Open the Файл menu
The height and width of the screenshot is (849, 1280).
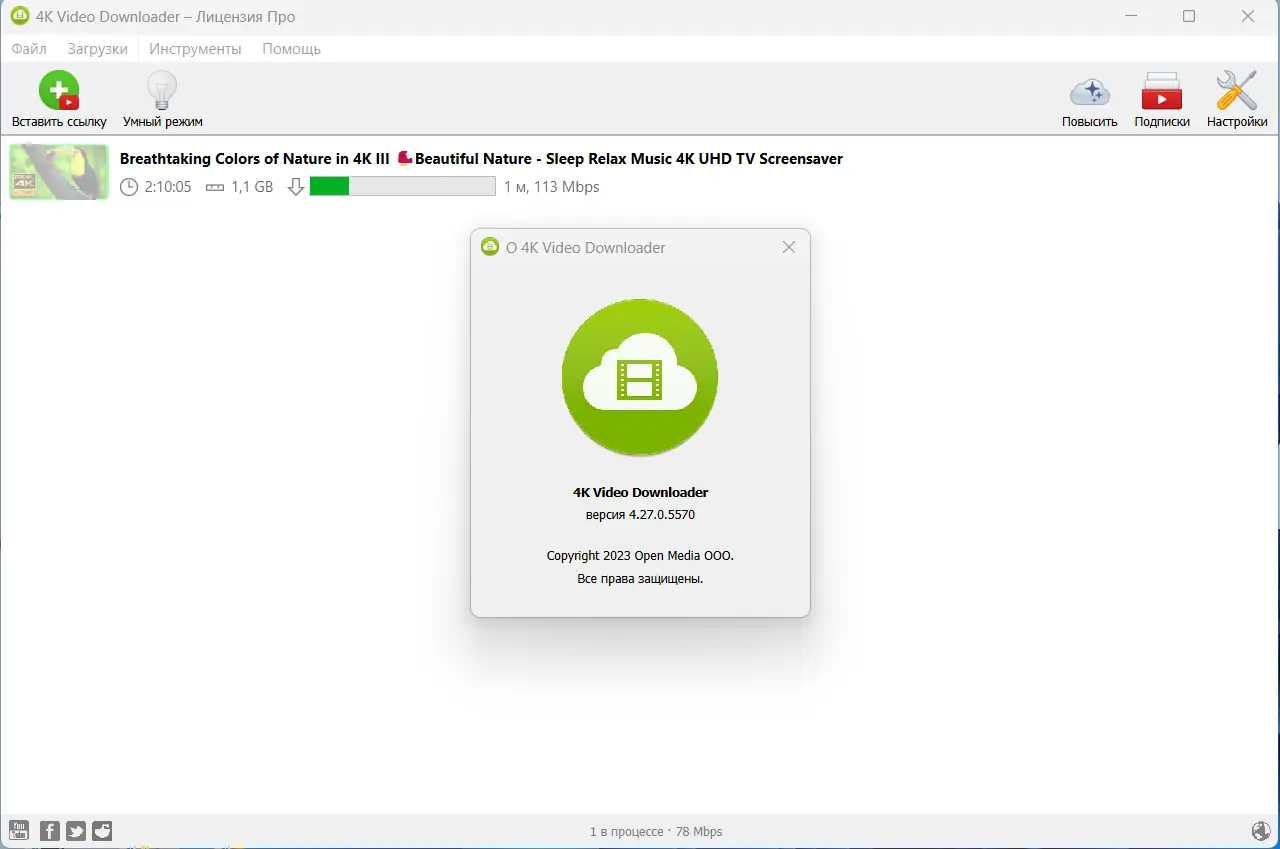point(29,49)
